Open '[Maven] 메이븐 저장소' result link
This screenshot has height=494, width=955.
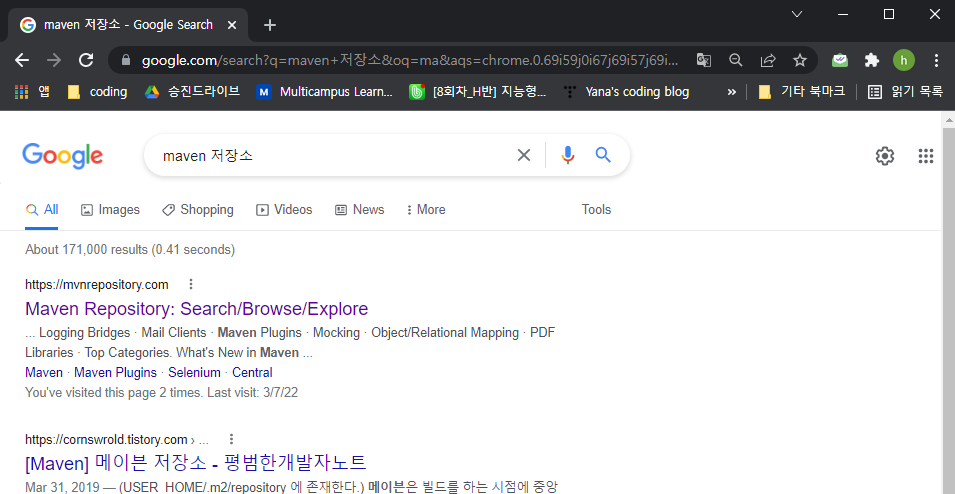(196, 463)
